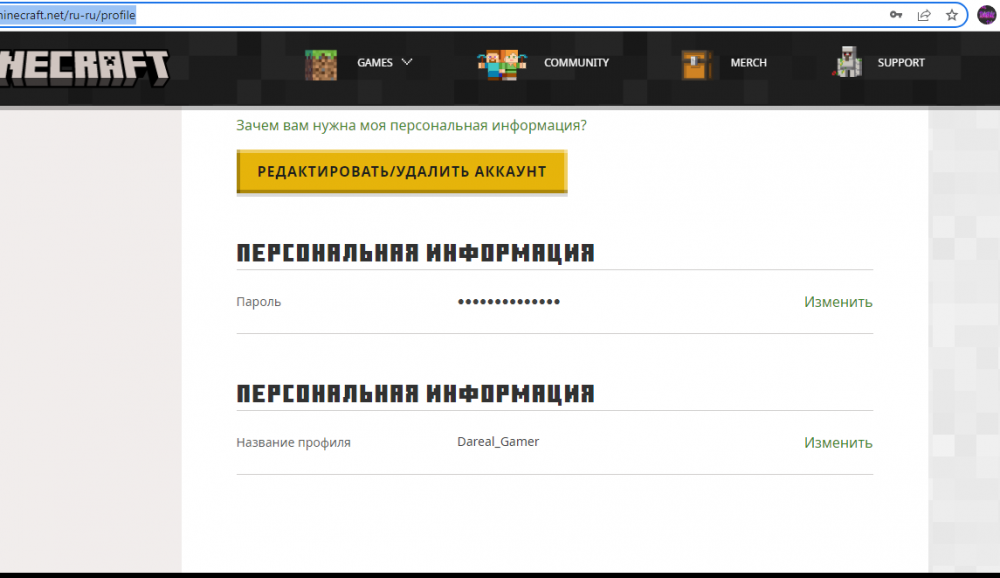Viewport: 1000px width, 578px height.
Task: Click the ПЕРСОНАЛЬНАЯ ИНФОРМАЦИЯ heading above Название профиля
Action: (415, 394)
